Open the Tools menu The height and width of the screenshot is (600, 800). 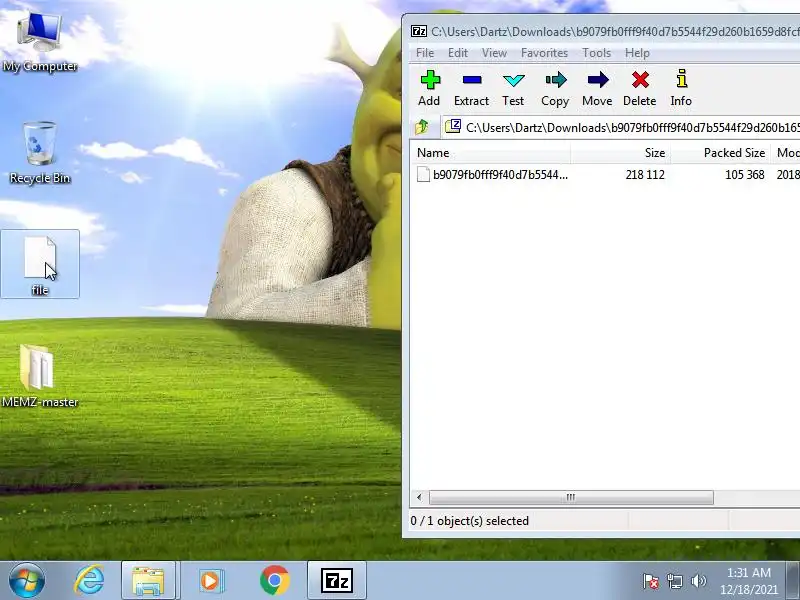[596, 53]
